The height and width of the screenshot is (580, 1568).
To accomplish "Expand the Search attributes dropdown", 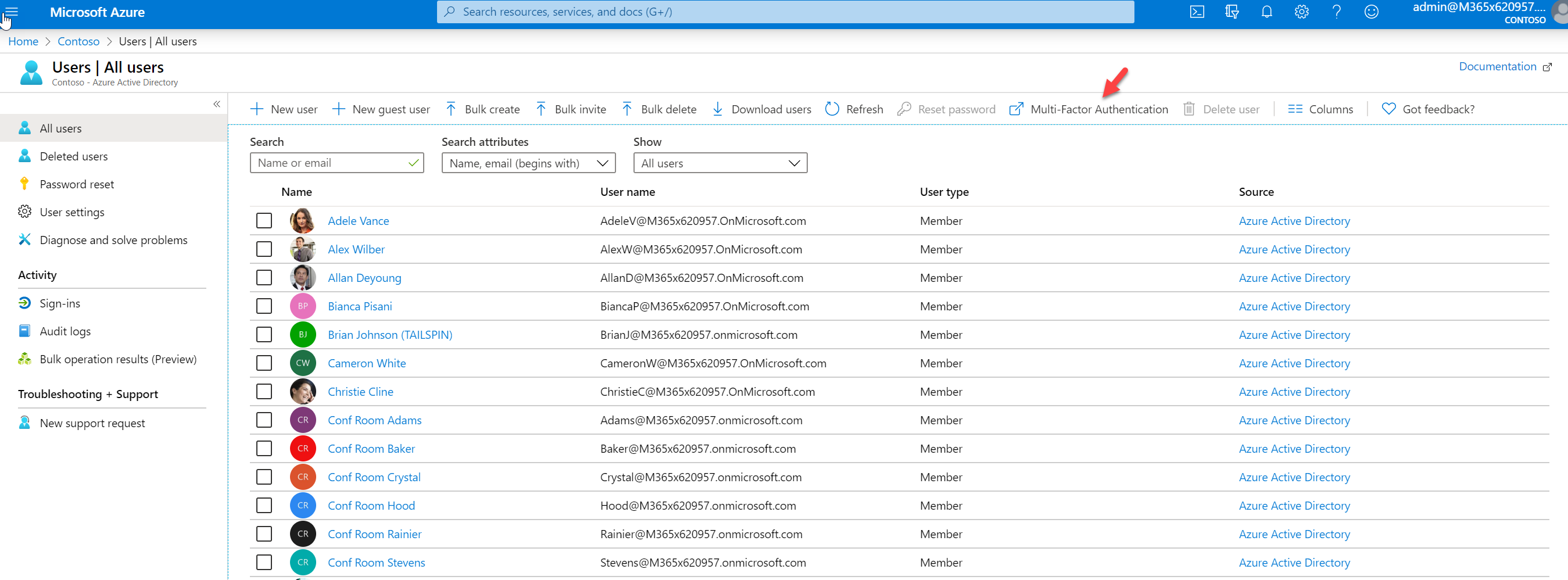I will click(528, 163).
